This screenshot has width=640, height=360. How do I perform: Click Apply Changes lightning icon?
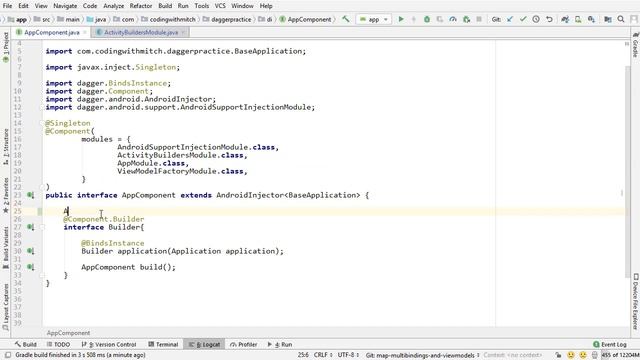pos(413,19)
